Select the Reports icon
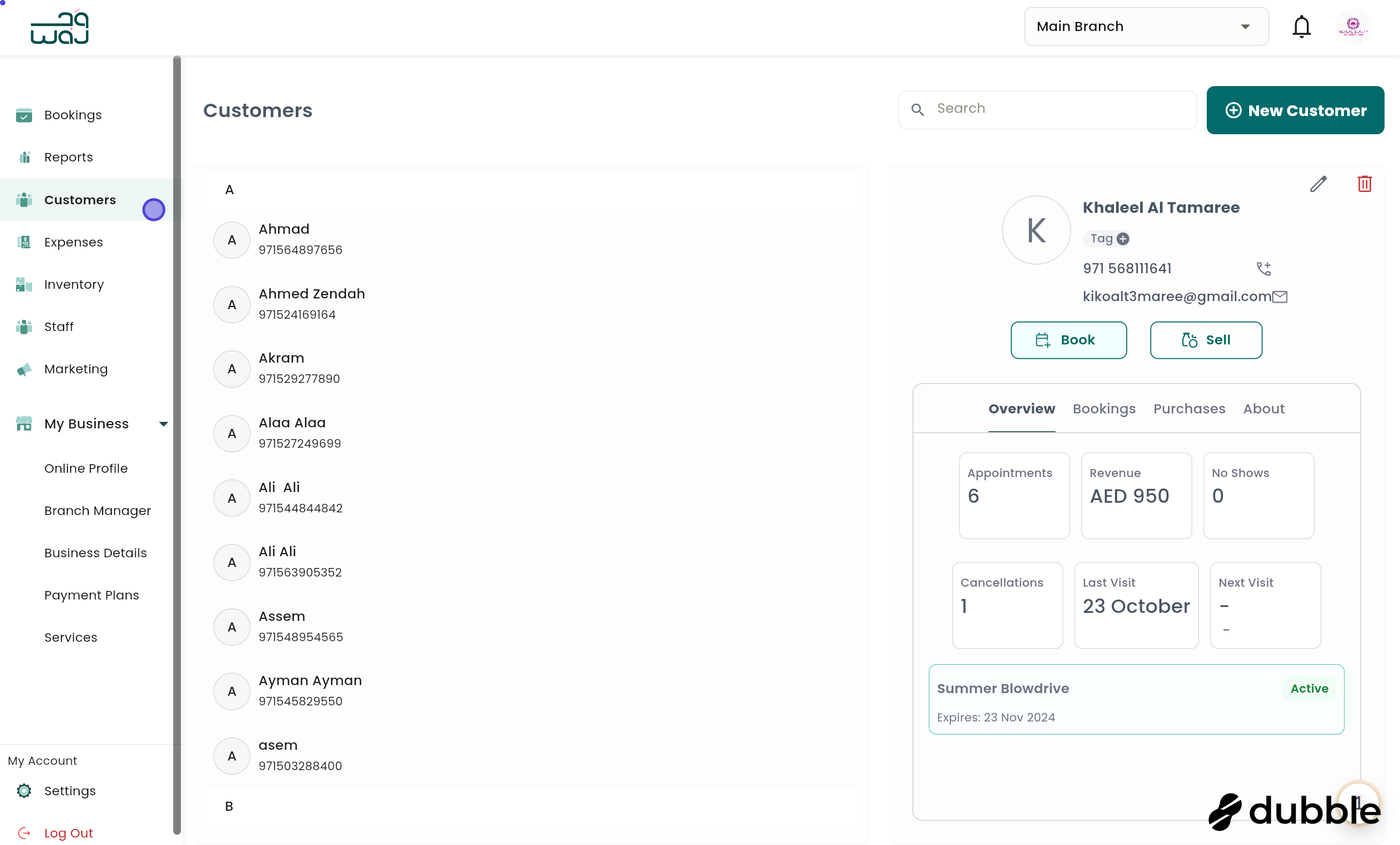The image size is (1400, 845). pos(24,157)
